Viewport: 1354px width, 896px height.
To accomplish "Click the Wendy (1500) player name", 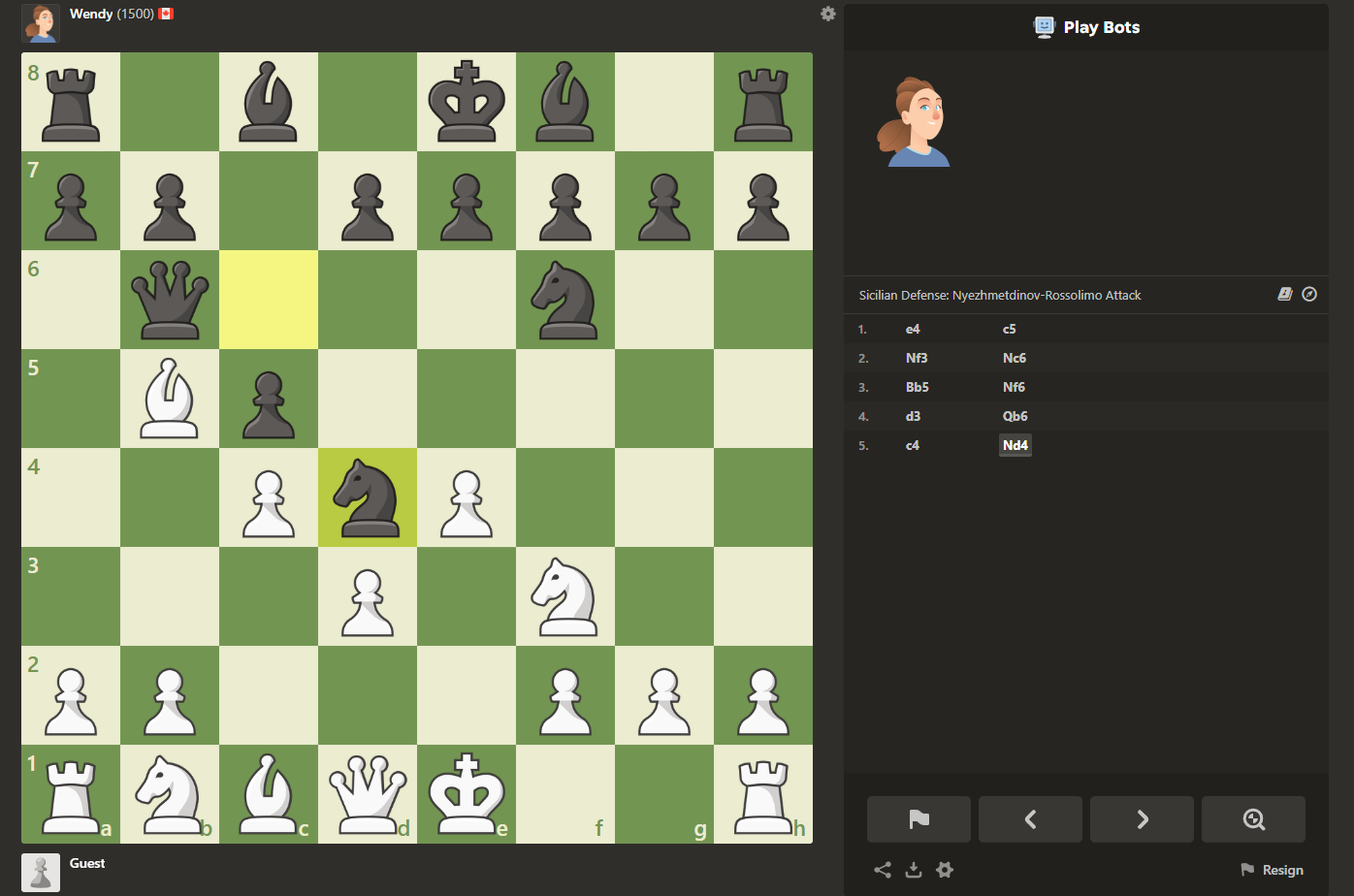I will tap(112, 14).
